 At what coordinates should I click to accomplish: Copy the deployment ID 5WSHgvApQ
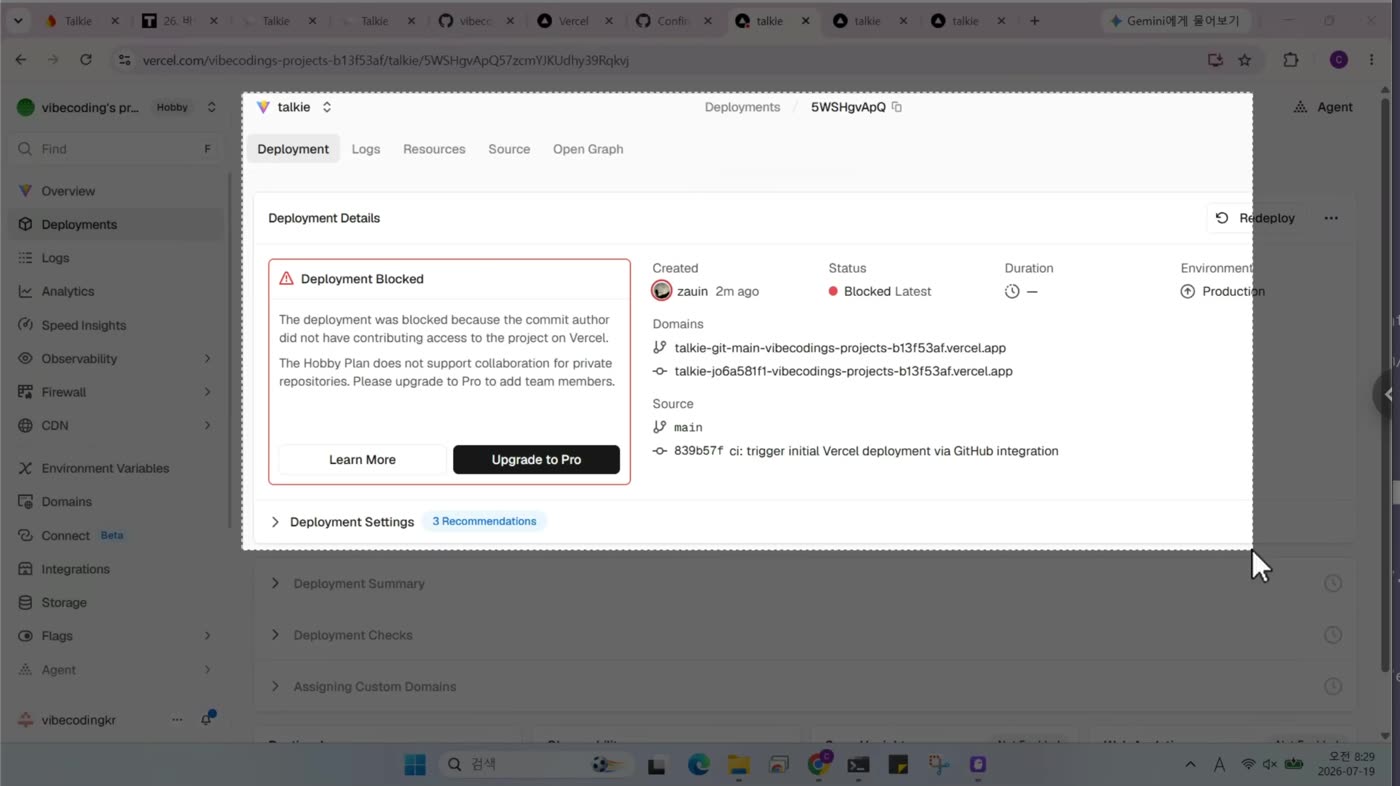pos(896,107)
